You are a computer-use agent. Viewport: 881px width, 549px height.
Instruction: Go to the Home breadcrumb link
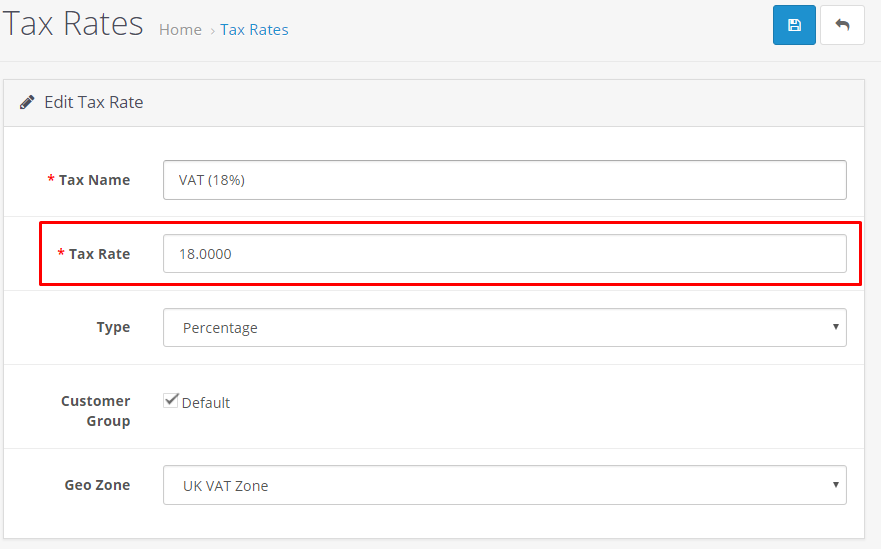180,30
